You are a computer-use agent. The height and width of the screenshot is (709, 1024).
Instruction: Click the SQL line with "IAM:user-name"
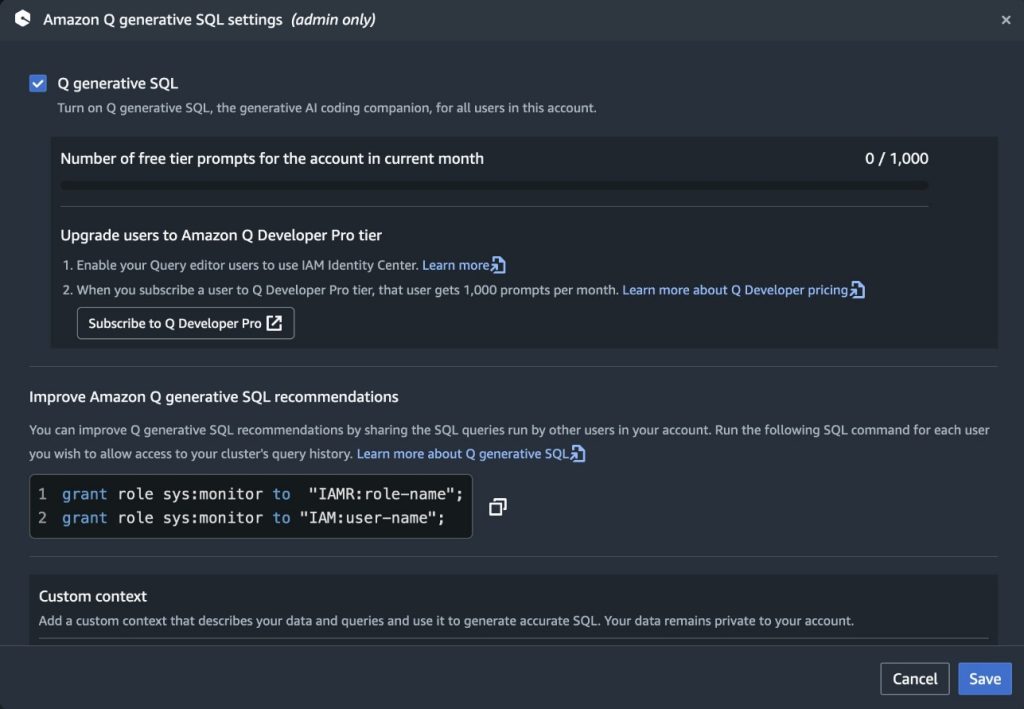(x=253, y=518)
